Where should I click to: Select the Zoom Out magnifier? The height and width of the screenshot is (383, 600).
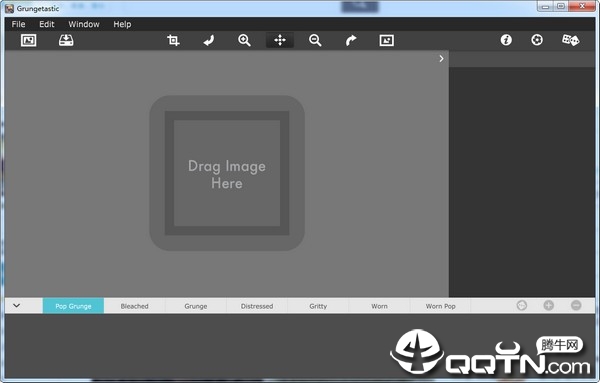pyautogui.click(x=315, y=40)
